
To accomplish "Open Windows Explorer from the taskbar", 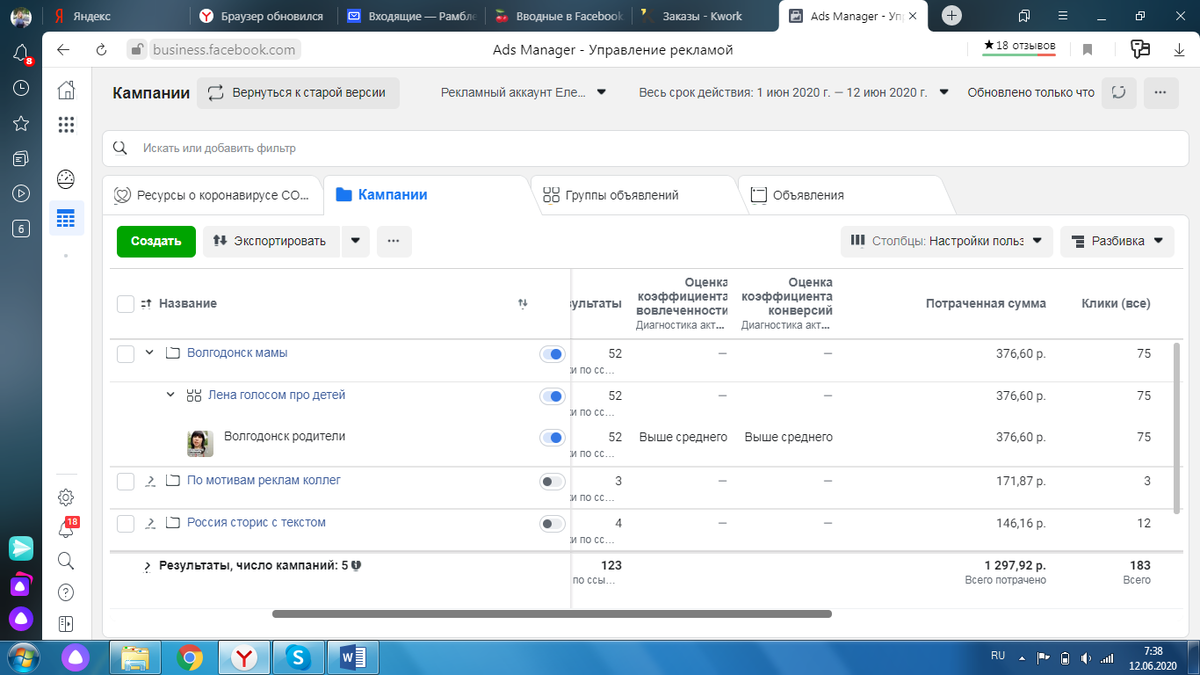I will [x=135, y=657].
